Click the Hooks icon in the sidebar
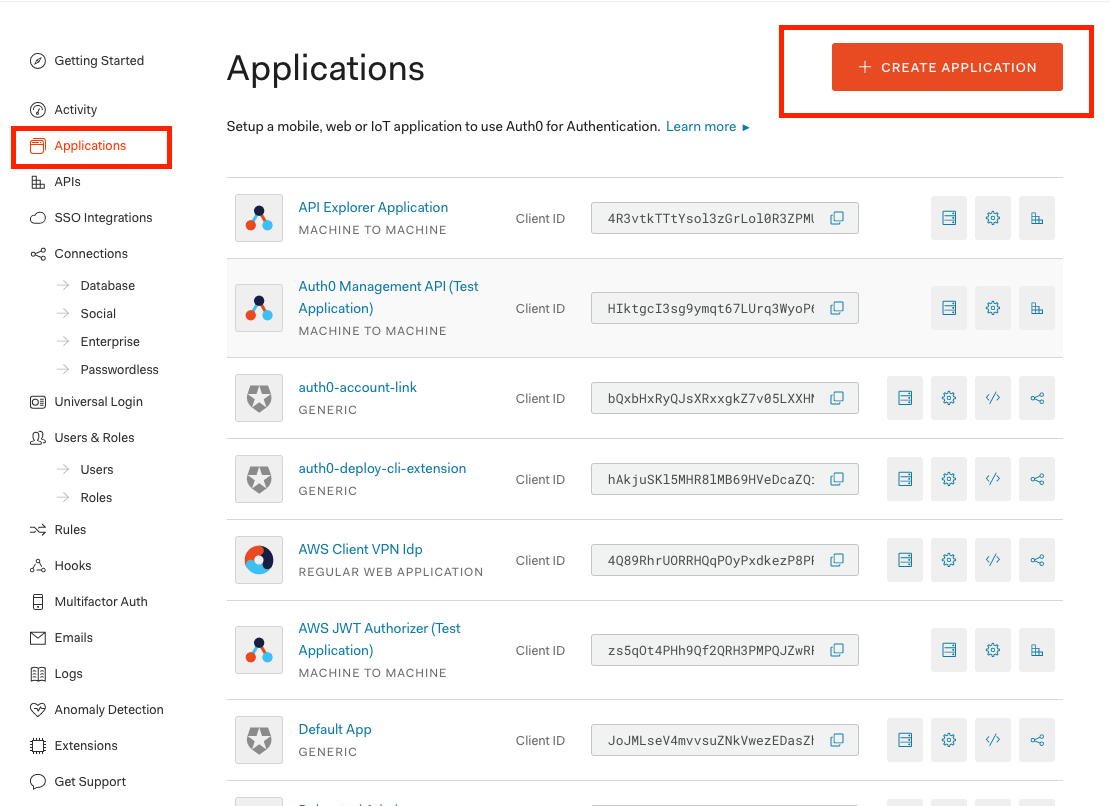Viewport: 1110px width, 806px height. (36, 565)
